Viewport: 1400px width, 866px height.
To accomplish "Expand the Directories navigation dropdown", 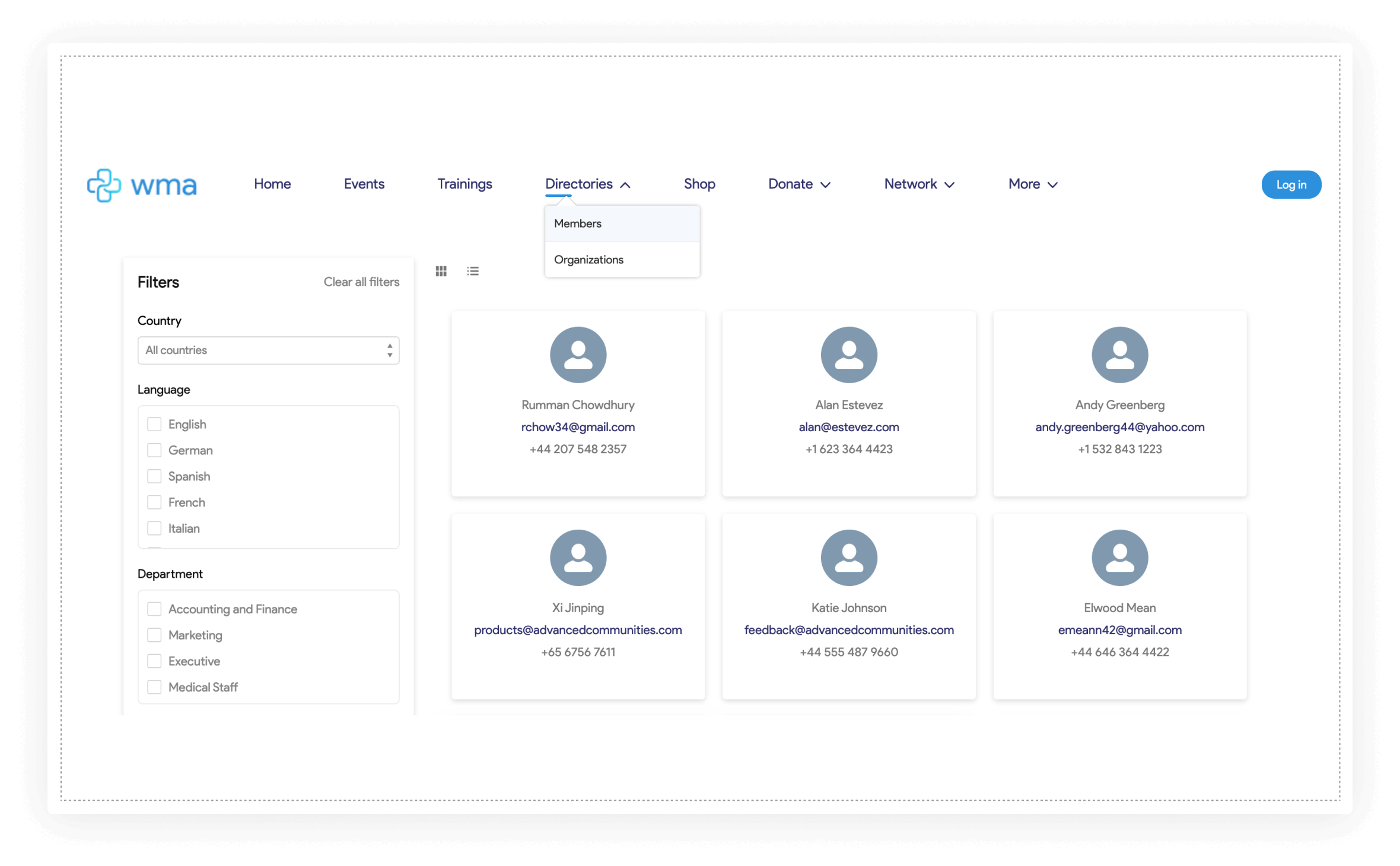I will coord(587,184).
